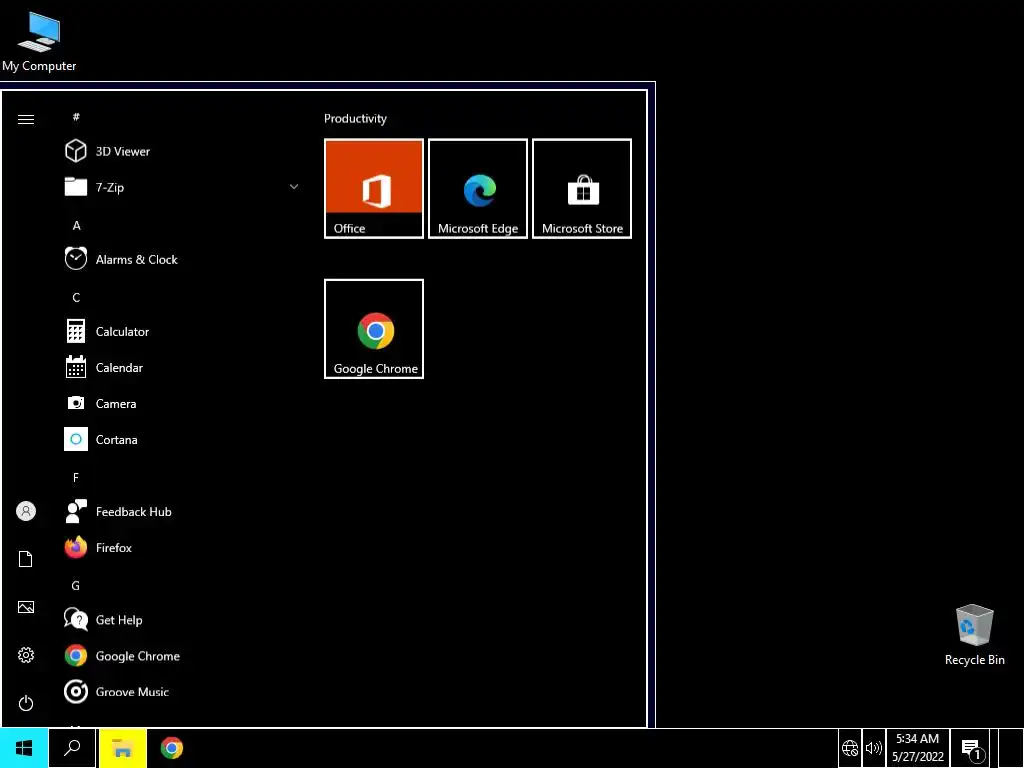This screenshot has width=1024, height=768.
Task: Click the Windows Start button
Action: pos(24,748)
